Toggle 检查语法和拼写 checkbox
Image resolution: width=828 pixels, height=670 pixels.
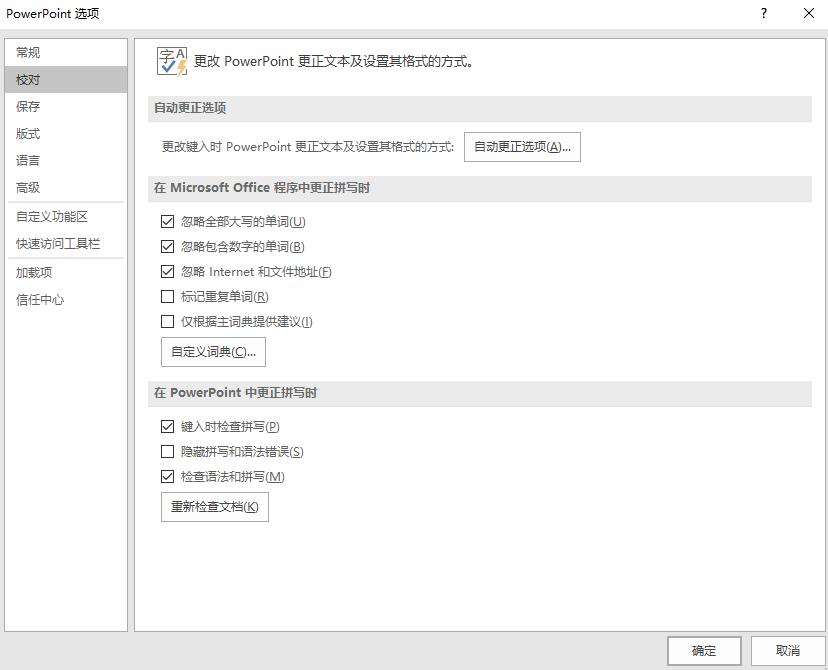click(x=167, y=477)
